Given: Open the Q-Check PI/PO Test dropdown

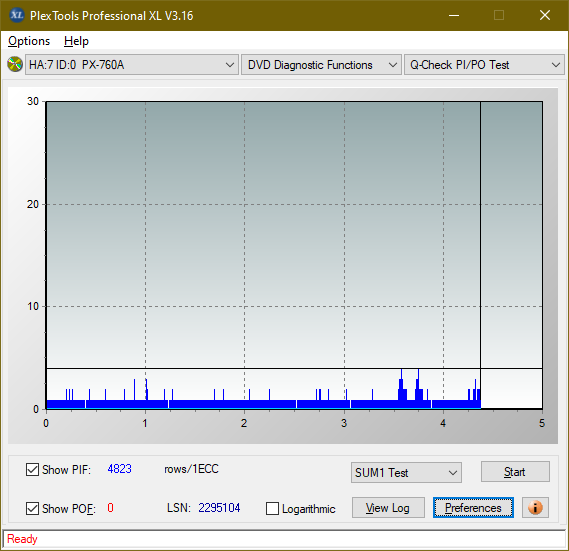Looking at the screenshot, I should (484, 65).
